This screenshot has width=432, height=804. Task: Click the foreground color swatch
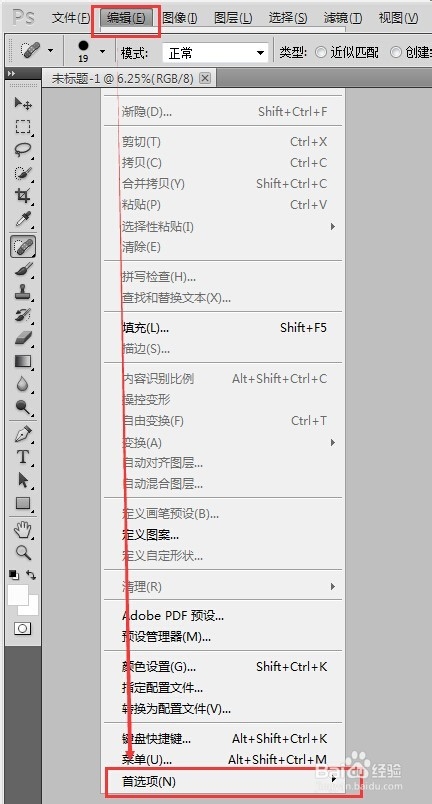coord(17,595)
